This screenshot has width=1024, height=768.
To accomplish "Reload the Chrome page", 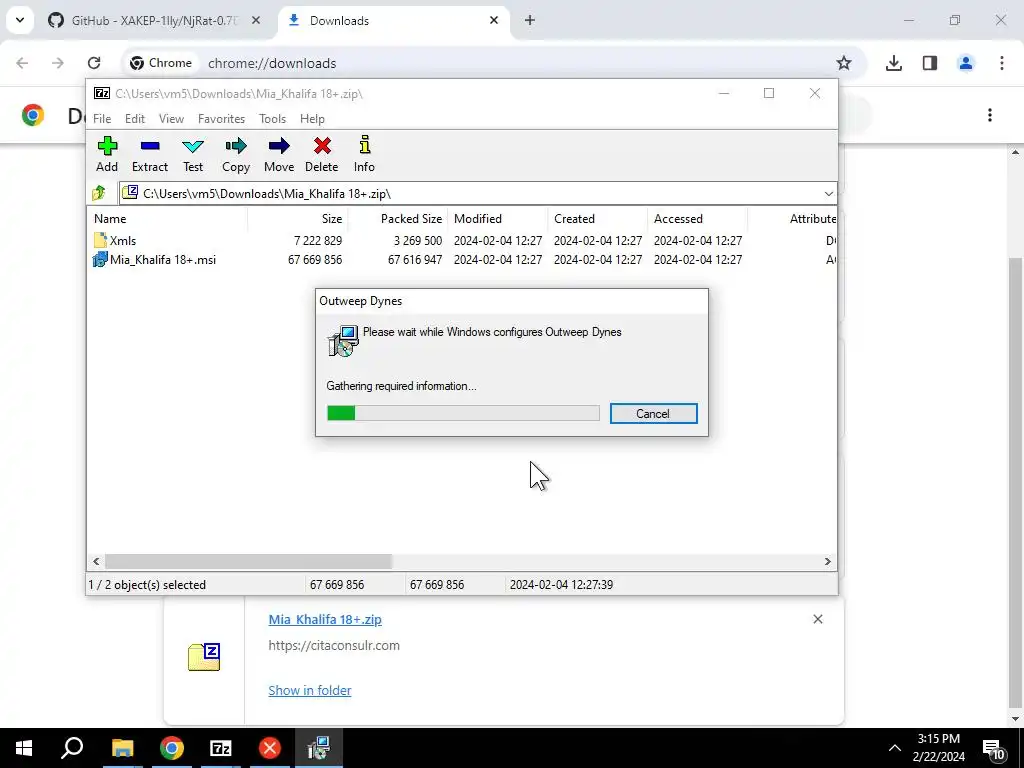I will (x=94, y=63).
